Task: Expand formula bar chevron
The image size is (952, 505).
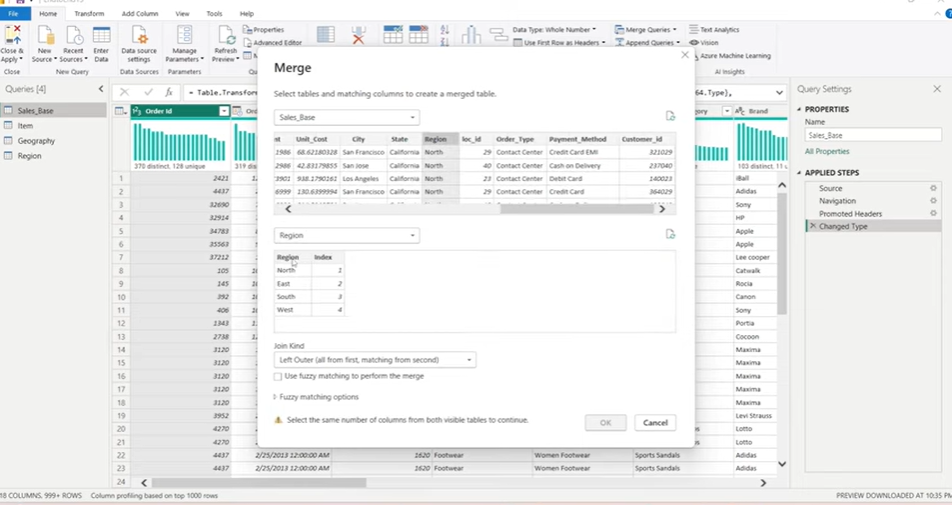Action: [779, 93]
